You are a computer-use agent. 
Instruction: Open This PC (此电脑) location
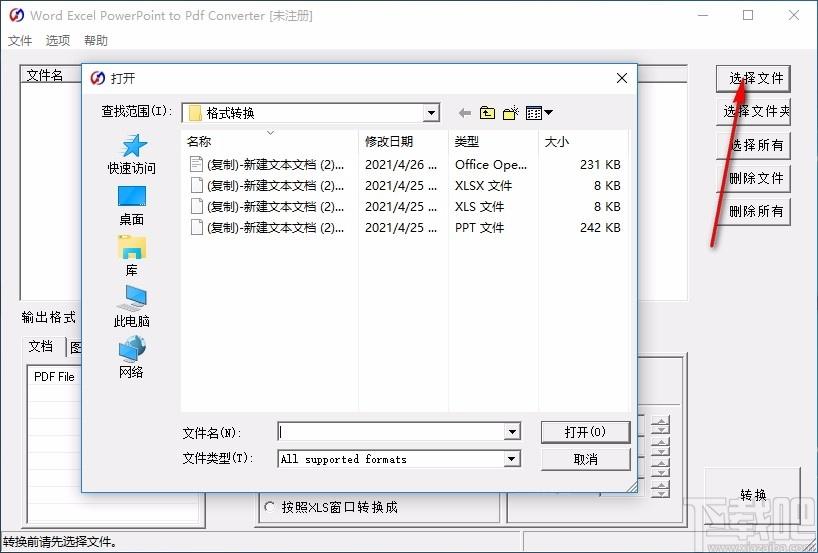[131, 307]
